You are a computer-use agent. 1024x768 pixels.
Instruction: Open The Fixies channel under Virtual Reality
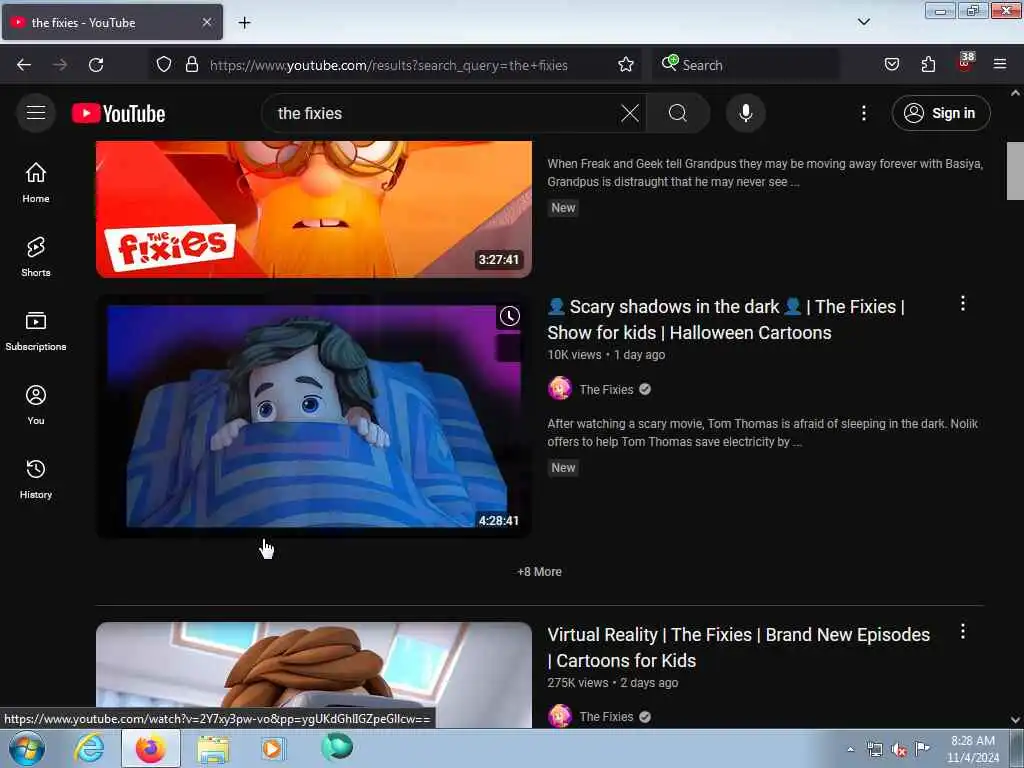pos(606,716)
